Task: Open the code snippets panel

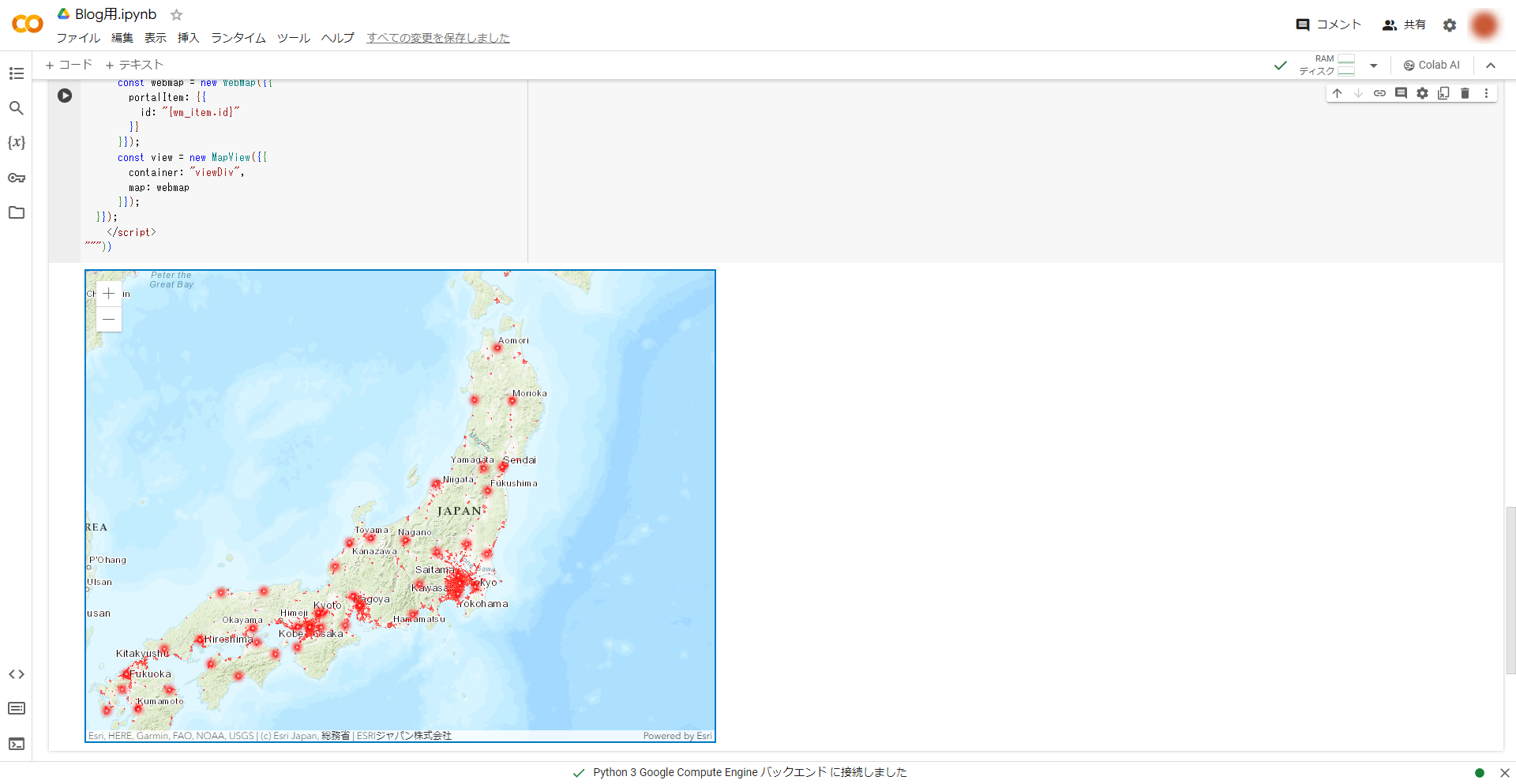Action: click(17, 674)
